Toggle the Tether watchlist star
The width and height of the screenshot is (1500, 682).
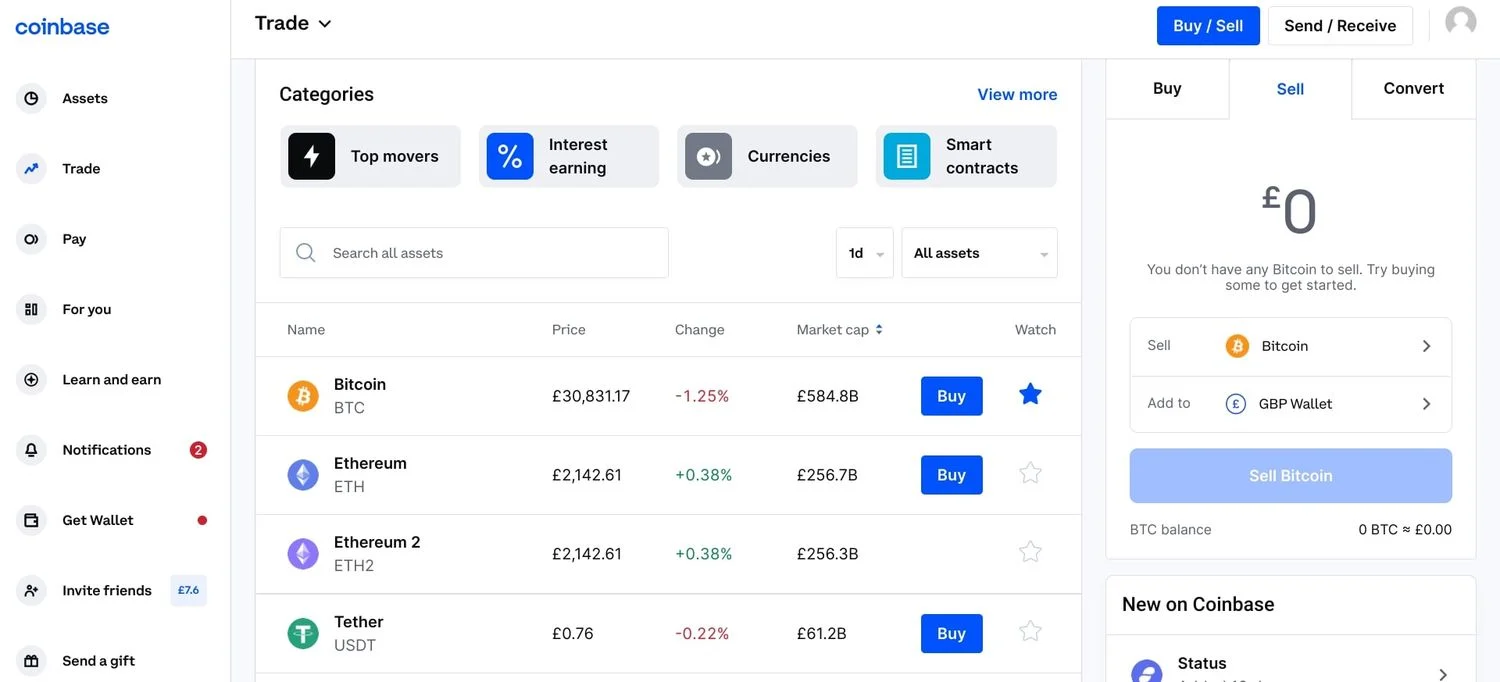click(x=1030, y=632)
